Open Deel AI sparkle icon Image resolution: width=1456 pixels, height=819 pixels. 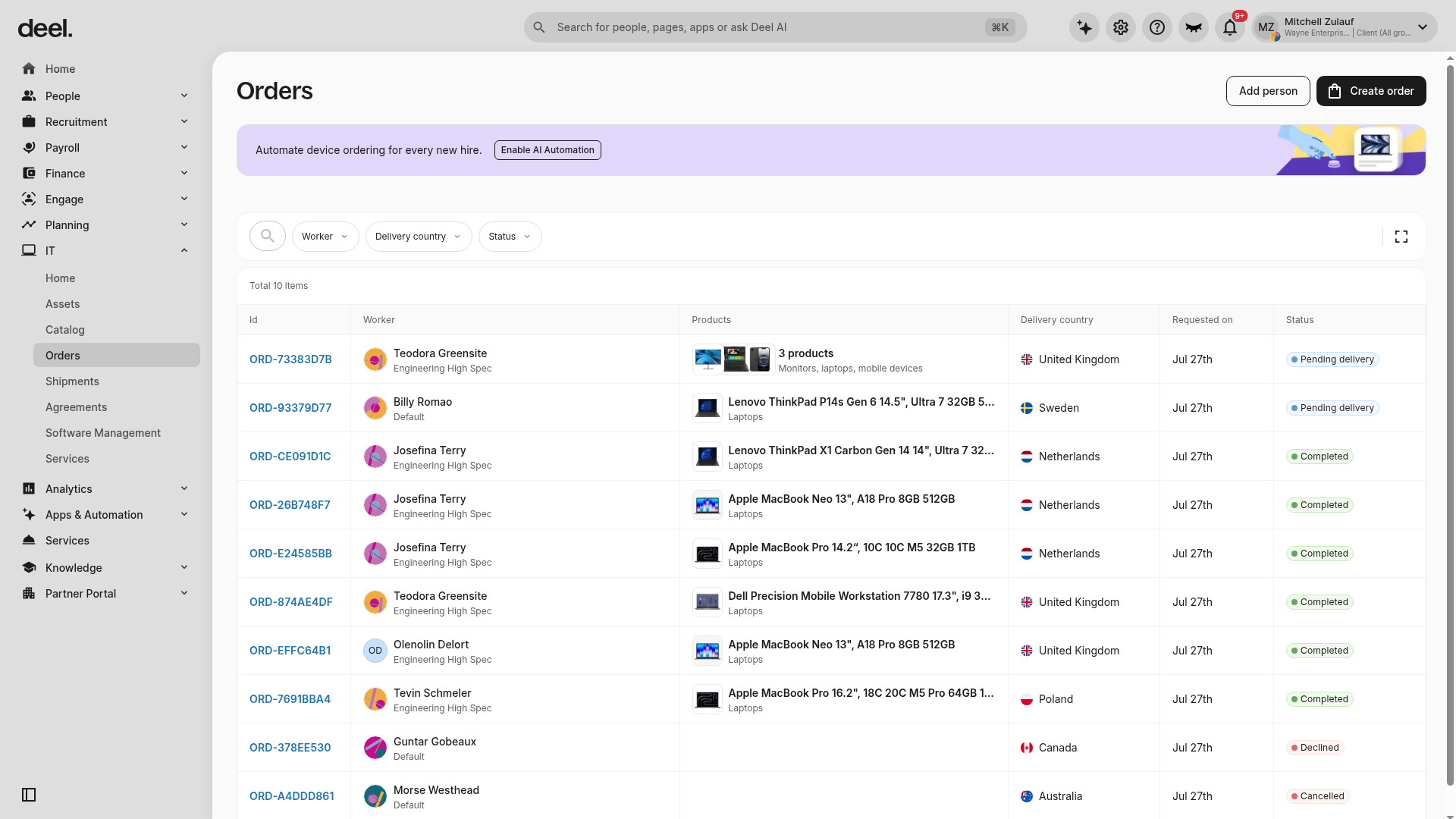tap(1084, 27)
